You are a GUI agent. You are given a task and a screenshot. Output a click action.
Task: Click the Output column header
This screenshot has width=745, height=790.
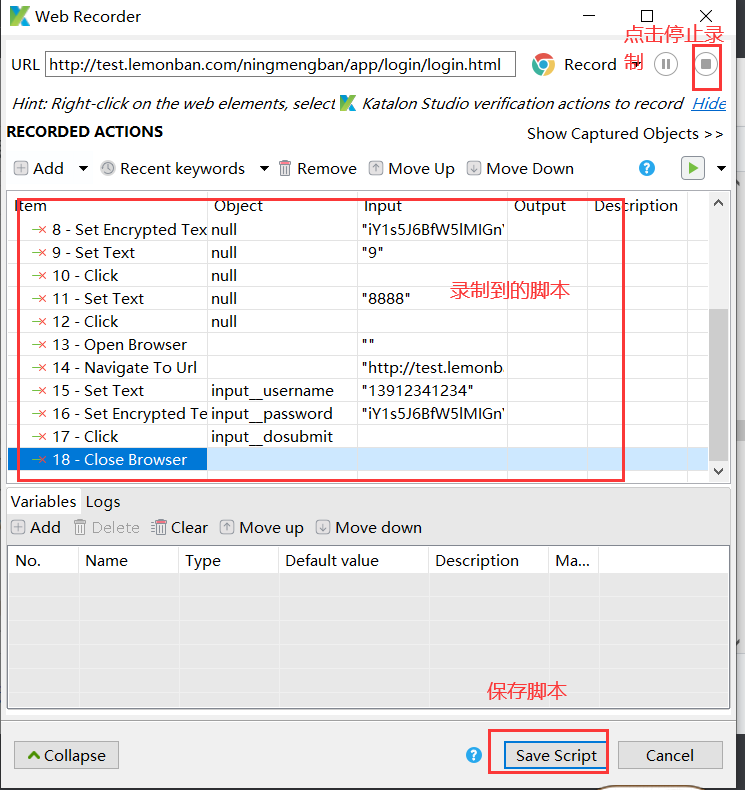(x=547, y=206)
